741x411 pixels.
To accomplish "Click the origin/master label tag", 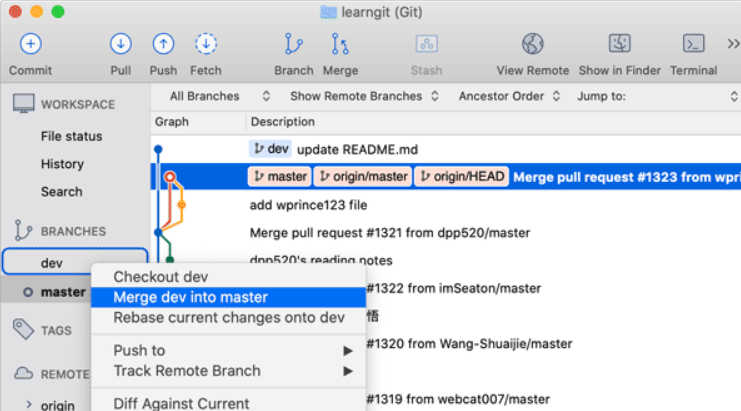I will coord(362,177).
